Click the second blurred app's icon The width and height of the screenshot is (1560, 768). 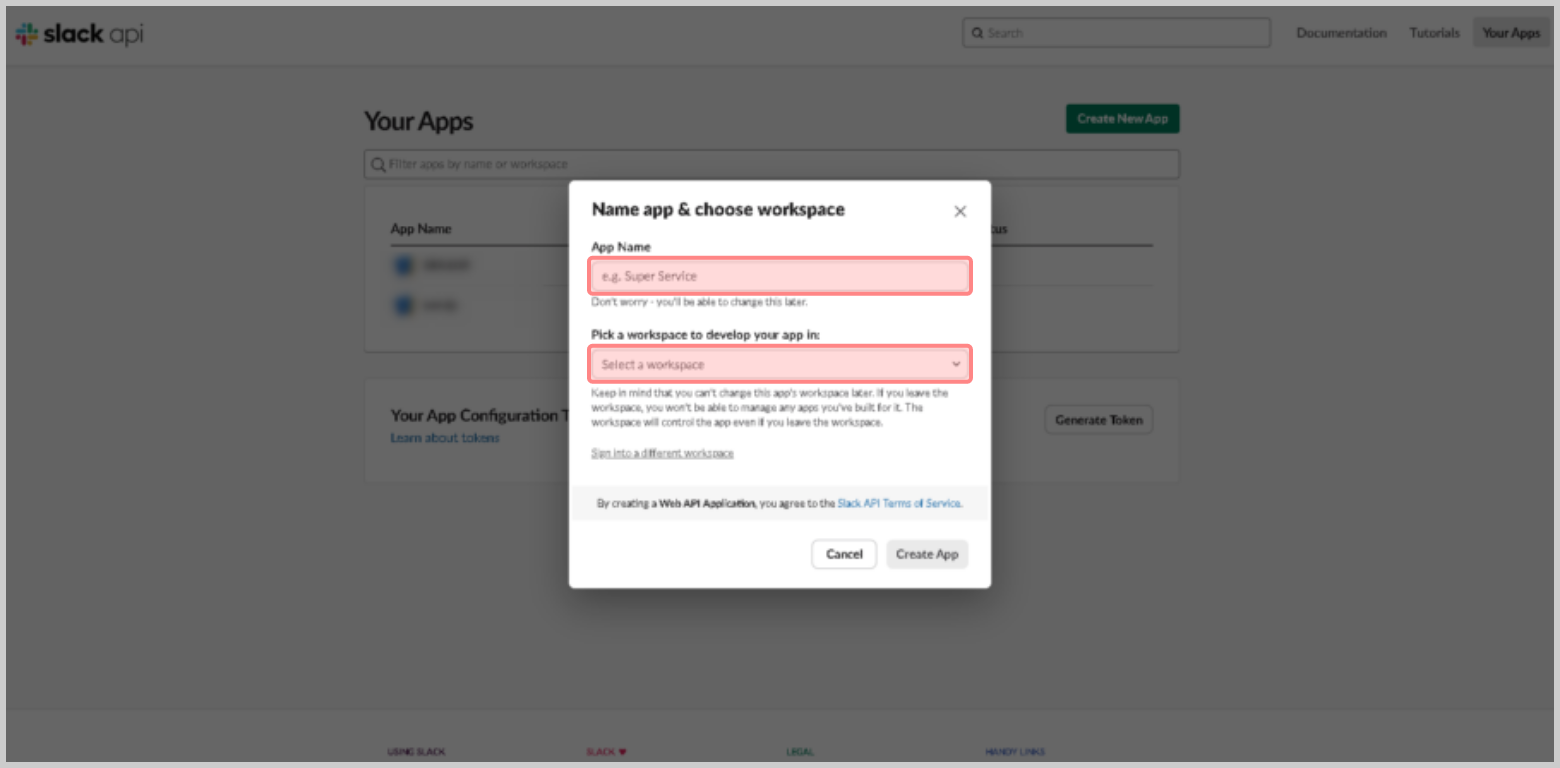point(404,304)
